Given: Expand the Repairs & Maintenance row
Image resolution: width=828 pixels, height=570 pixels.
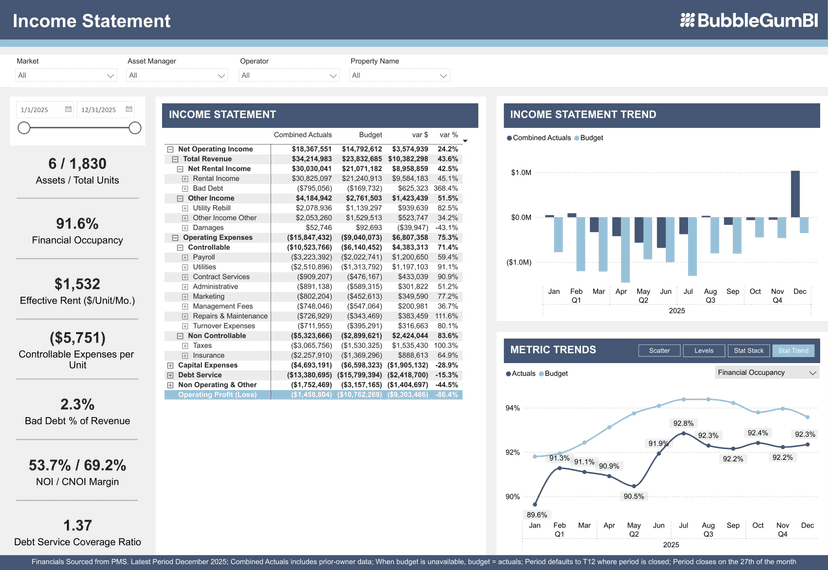Looking at the screenshot, I should (x=185, y=316).
